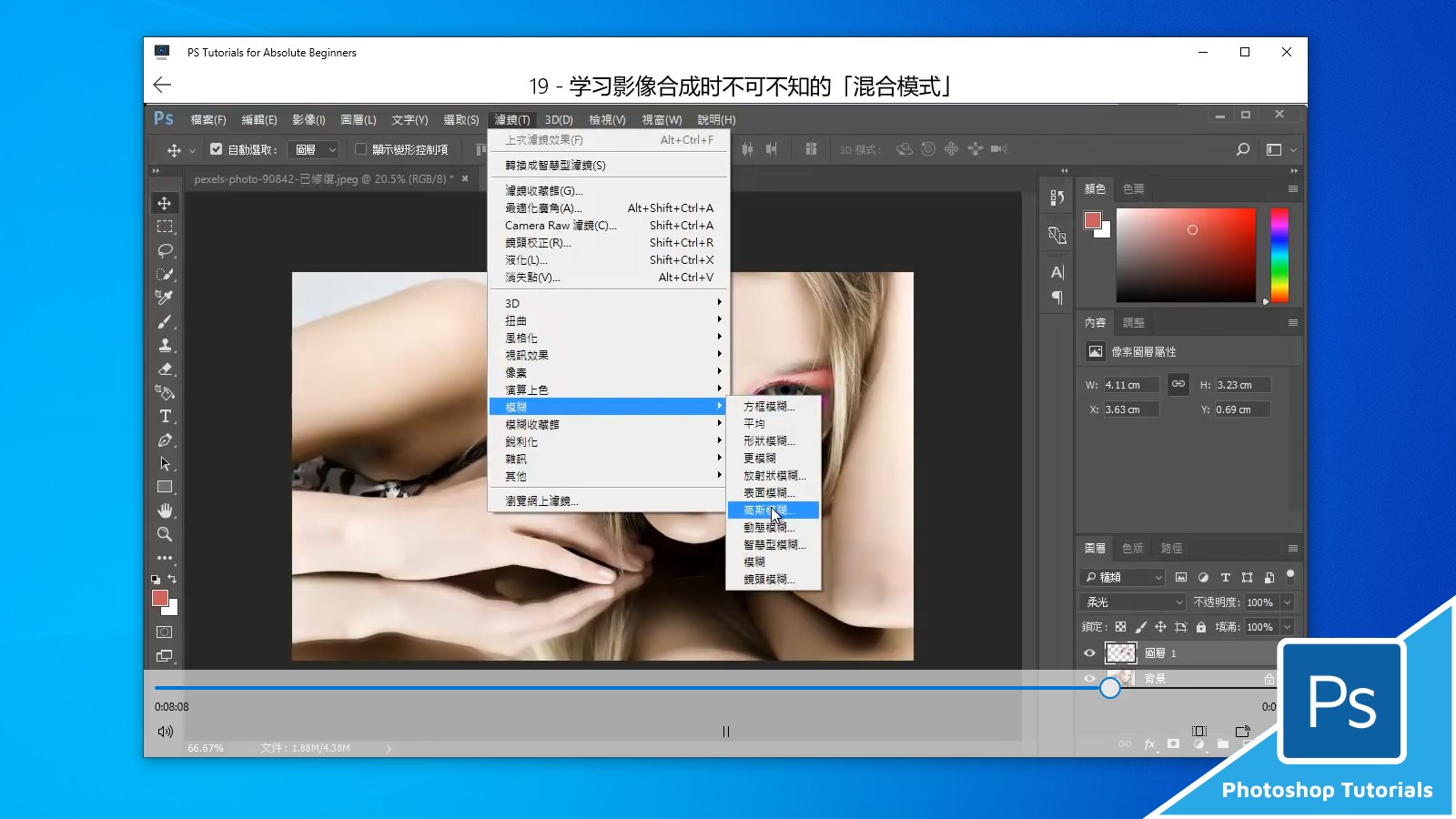Click 瀏覽網上濾鏡 at menu bottom

point(609,501)
